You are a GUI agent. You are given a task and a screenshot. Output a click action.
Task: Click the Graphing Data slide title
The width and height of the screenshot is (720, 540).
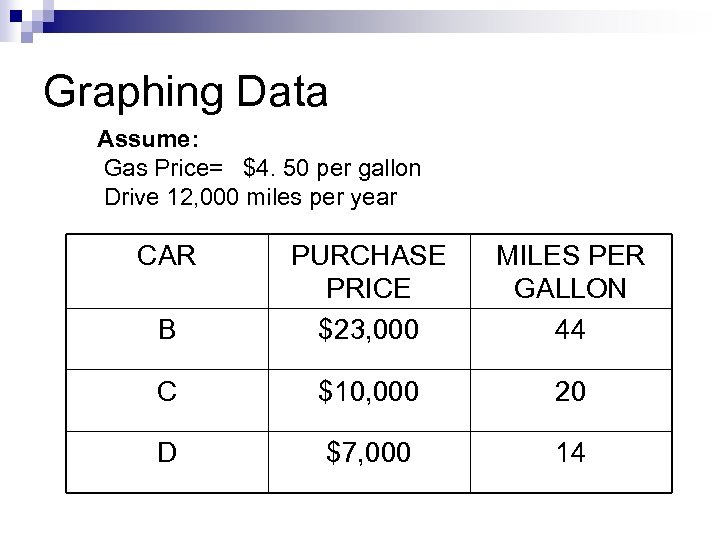coord(186,92)
